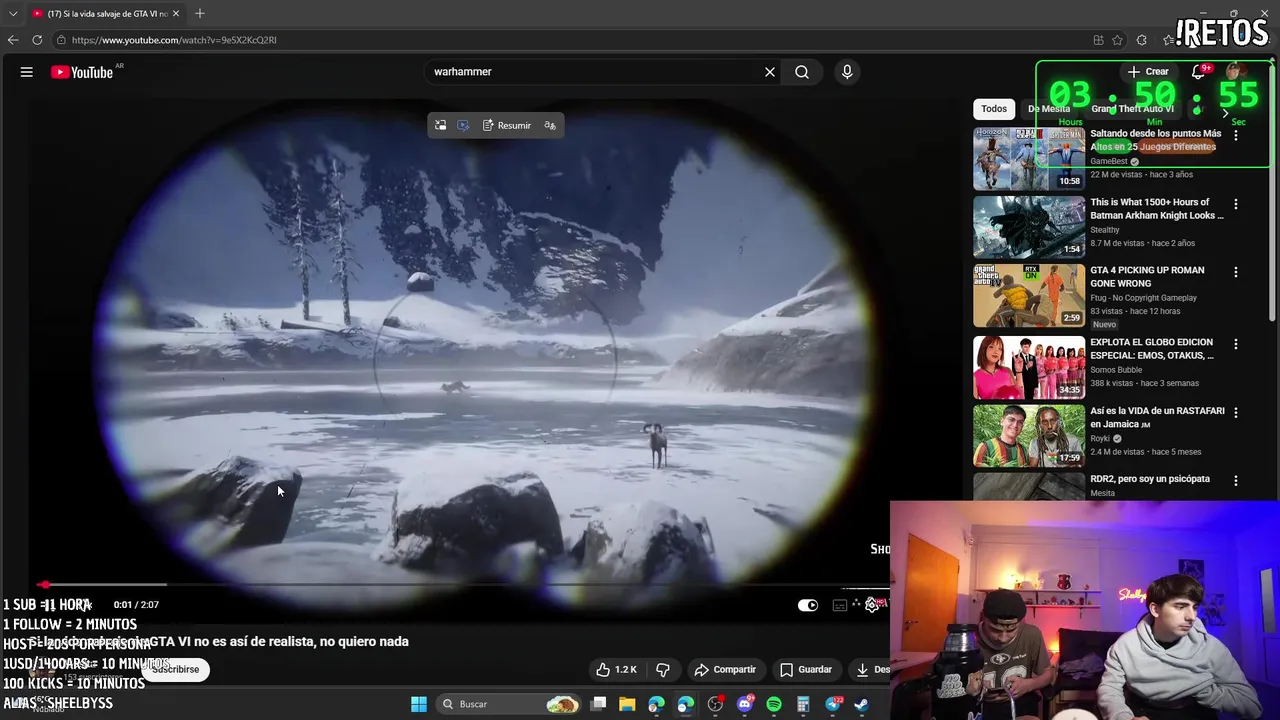Open the tab search dropdown arrow
The width and height of the screenshot is (1280, 720).
pos(13,14)
